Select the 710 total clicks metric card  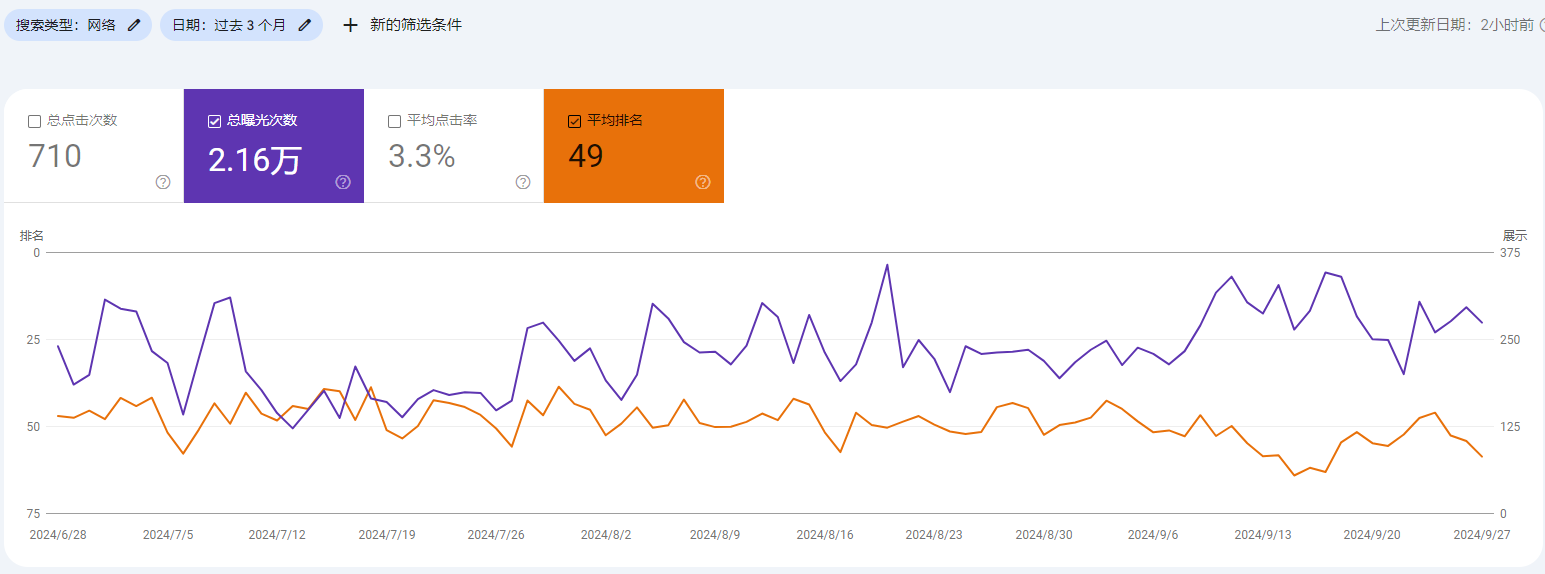click(94, 146)
